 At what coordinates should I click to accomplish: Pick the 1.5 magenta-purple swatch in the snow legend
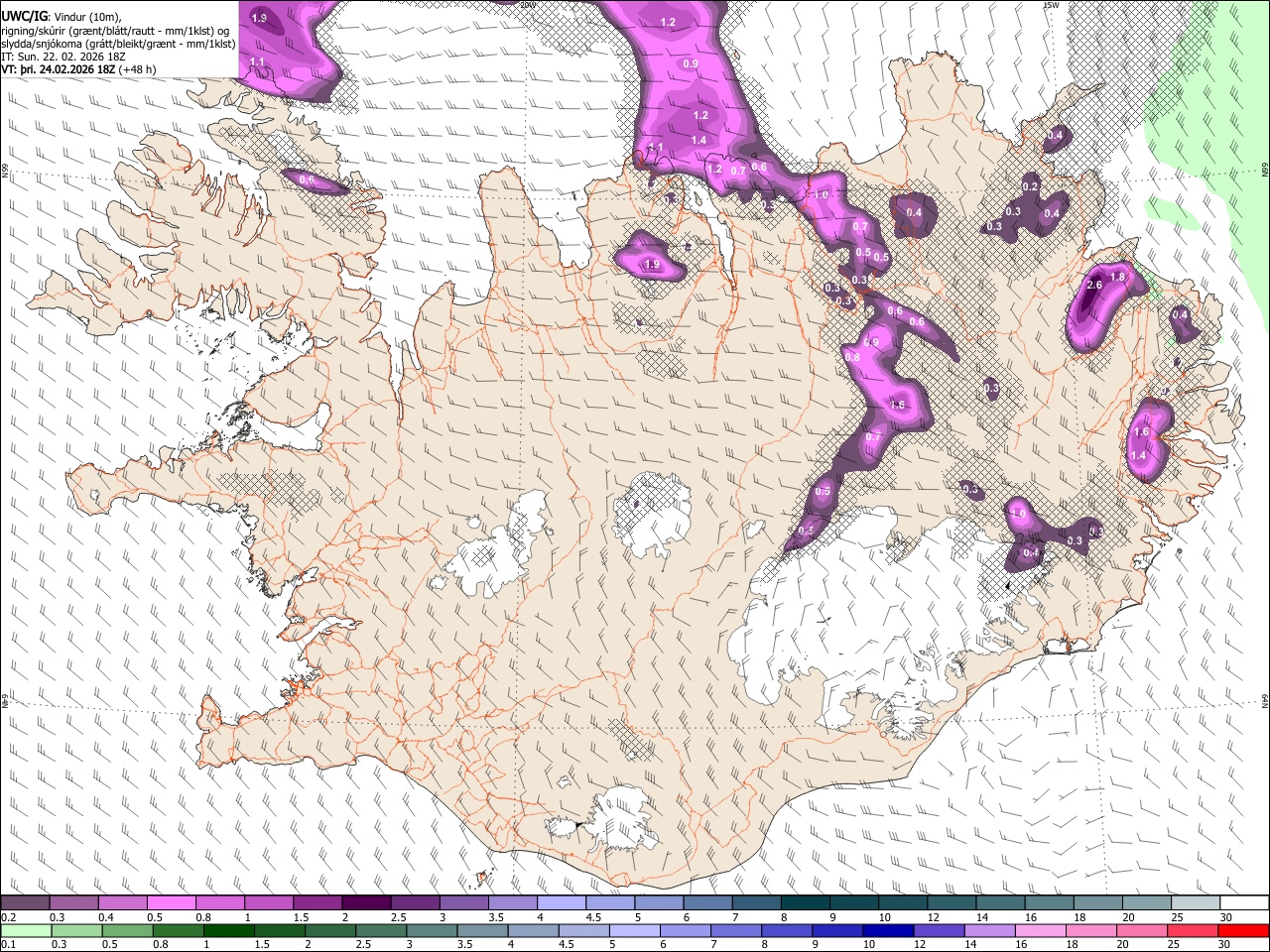click(x=317, y=903)
